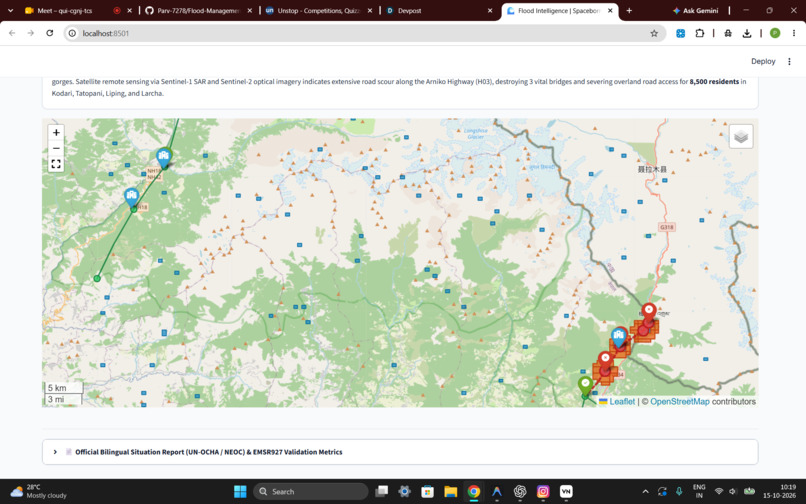
Task: Go forward in browser history
Action: [31, 33]
